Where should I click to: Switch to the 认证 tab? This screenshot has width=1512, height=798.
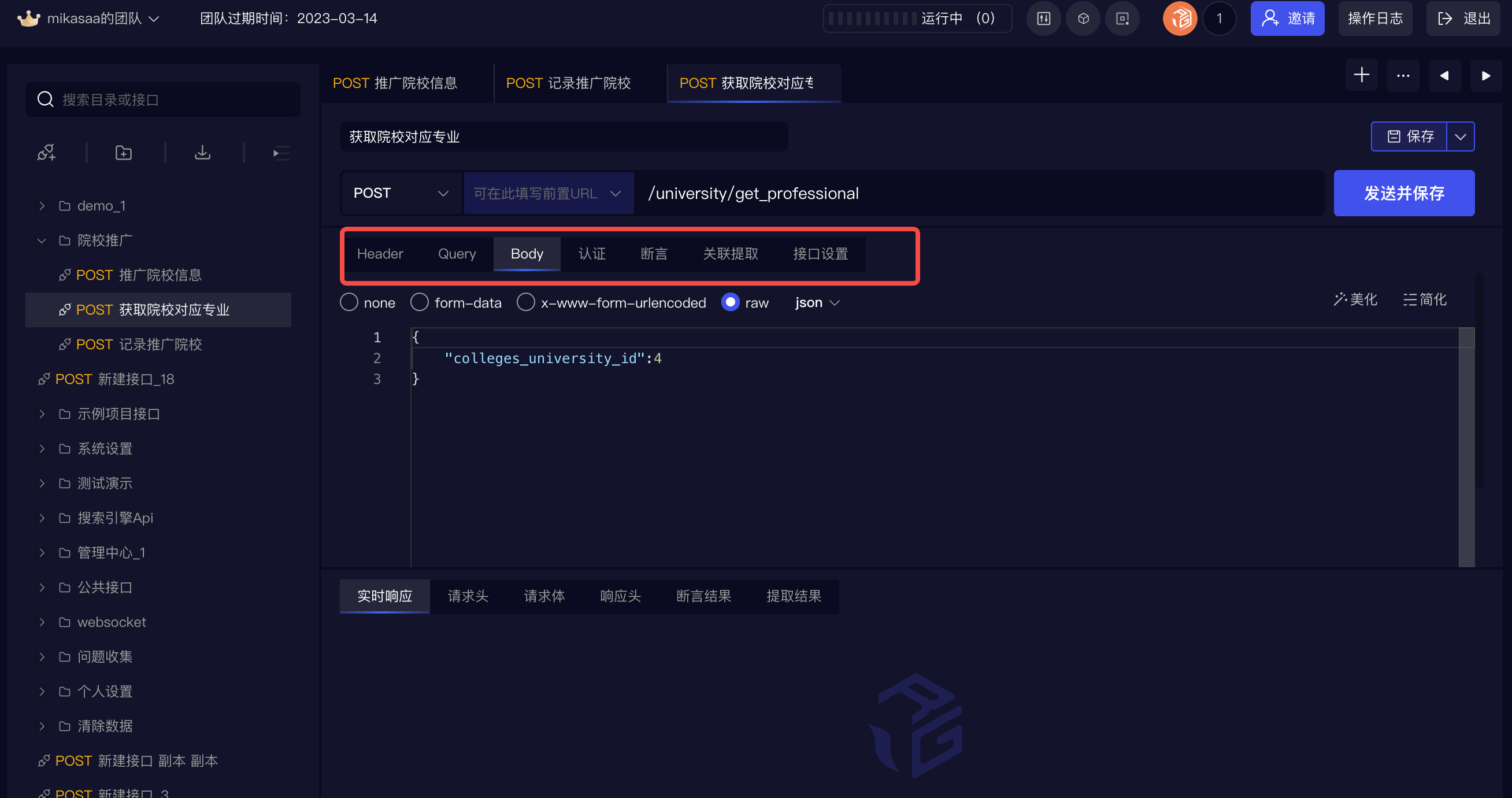592,254
